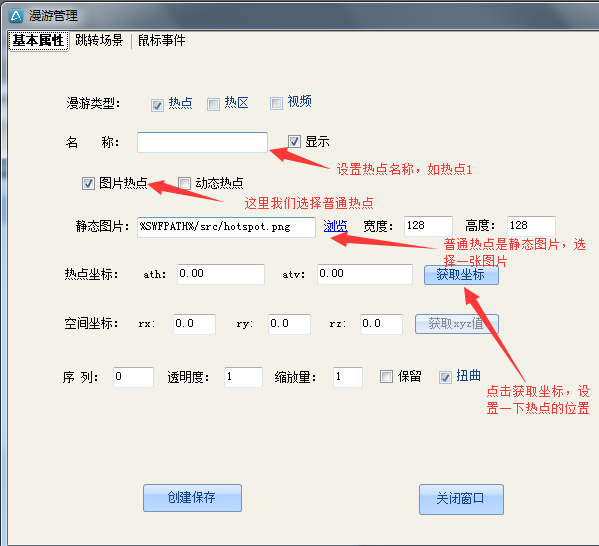Select the 基本属性 tab

click(38, 41)
